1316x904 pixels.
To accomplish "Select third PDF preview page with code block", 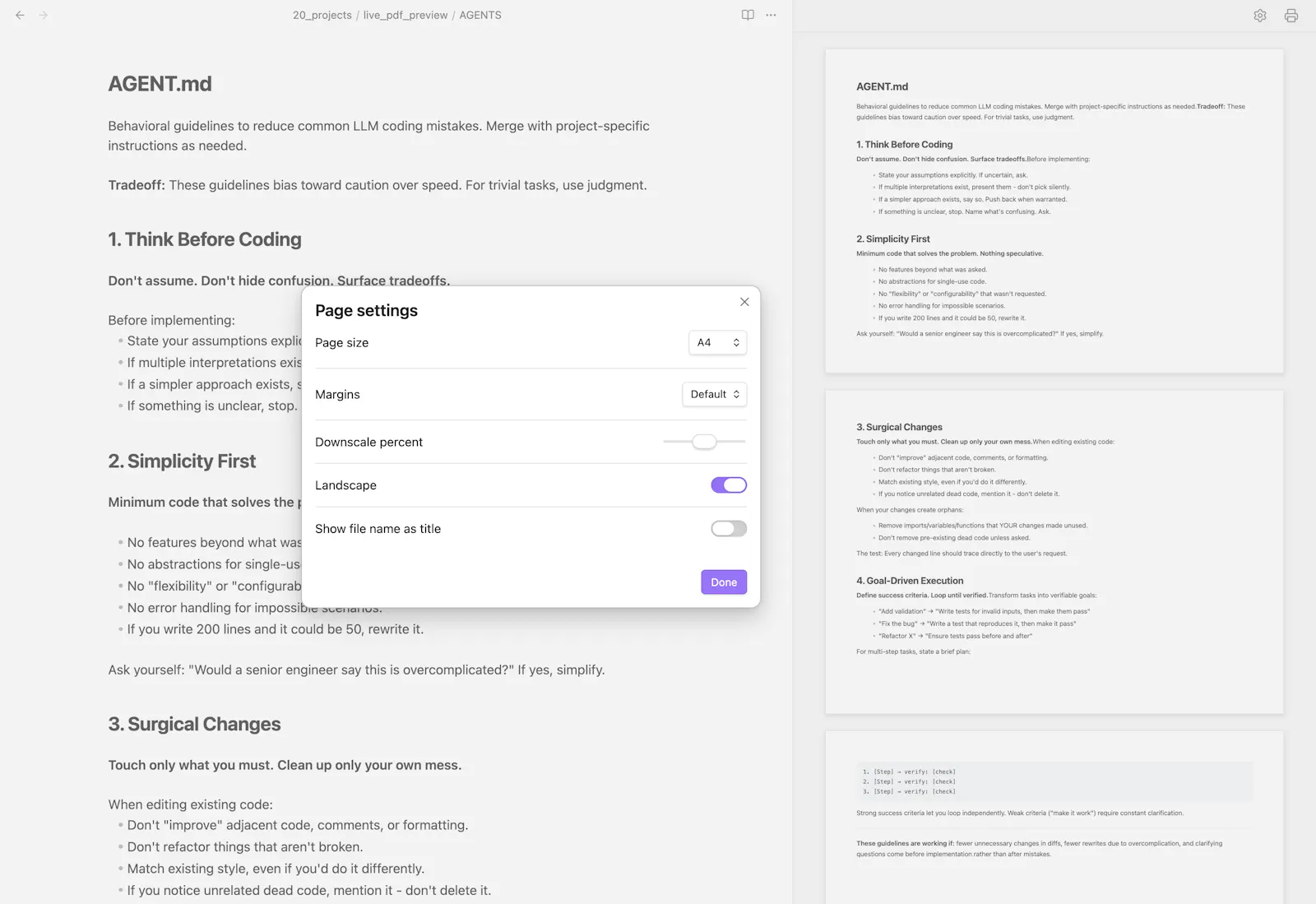I will [1054, 818].
